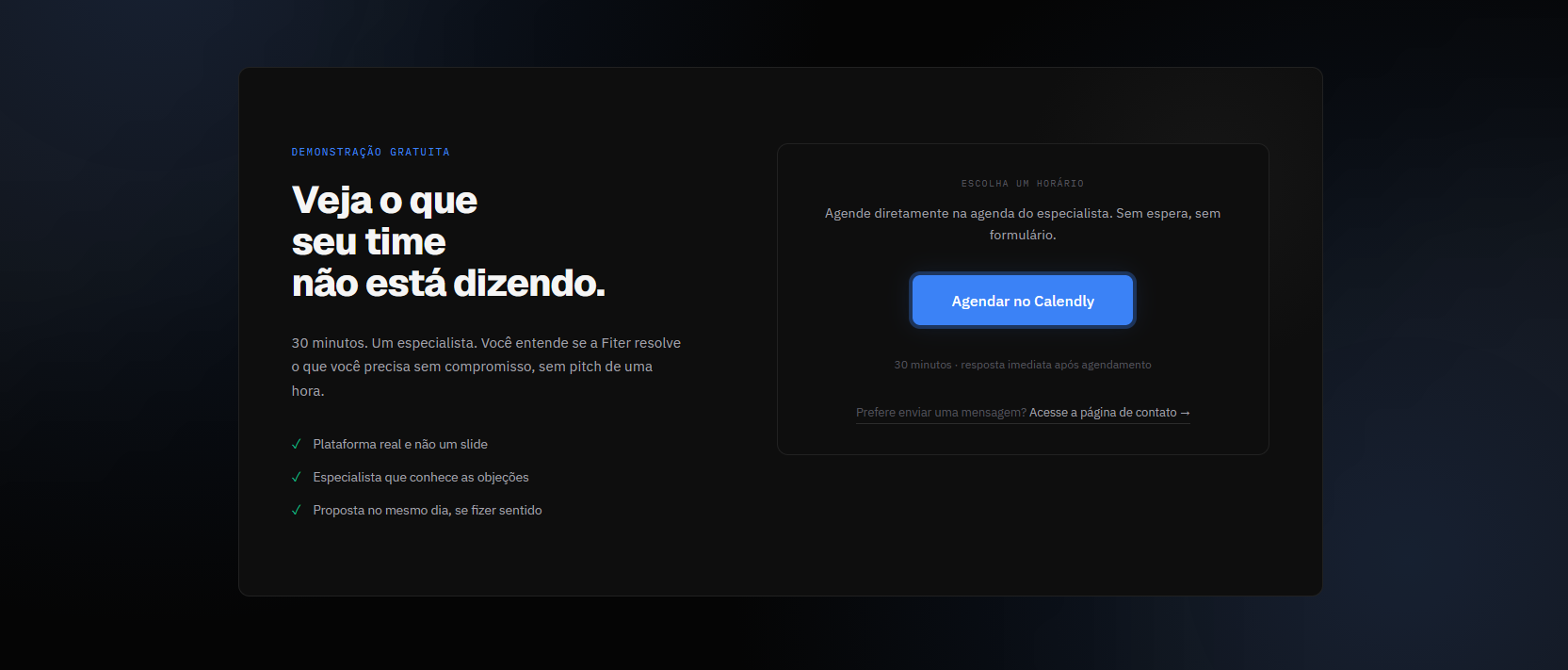Select the DEMONSTRAÇÃO GRATUITA label

coord(370,152)
